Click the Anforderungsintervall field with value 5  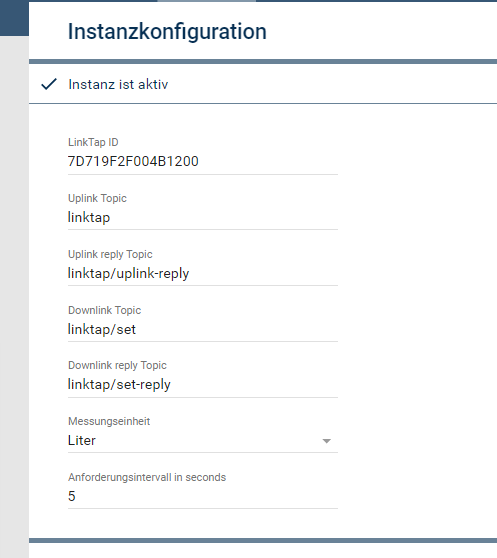[202, 496]
